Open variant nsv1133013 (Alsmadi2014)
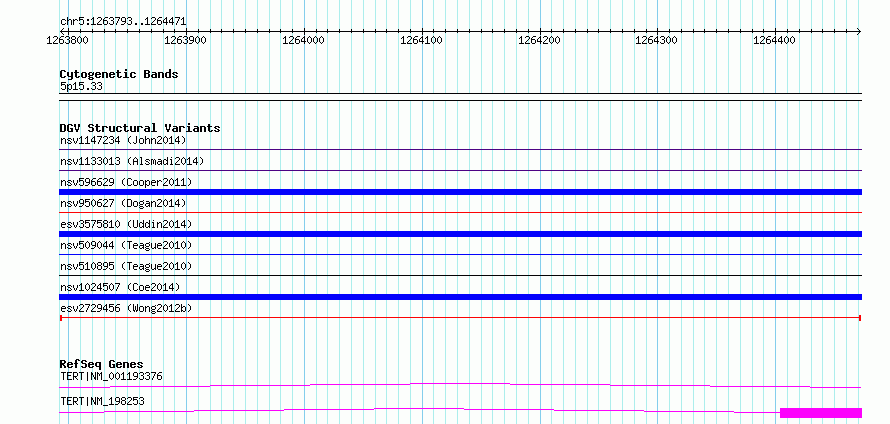Viewport: 890px width, 424px height. [x=132, y=161]
